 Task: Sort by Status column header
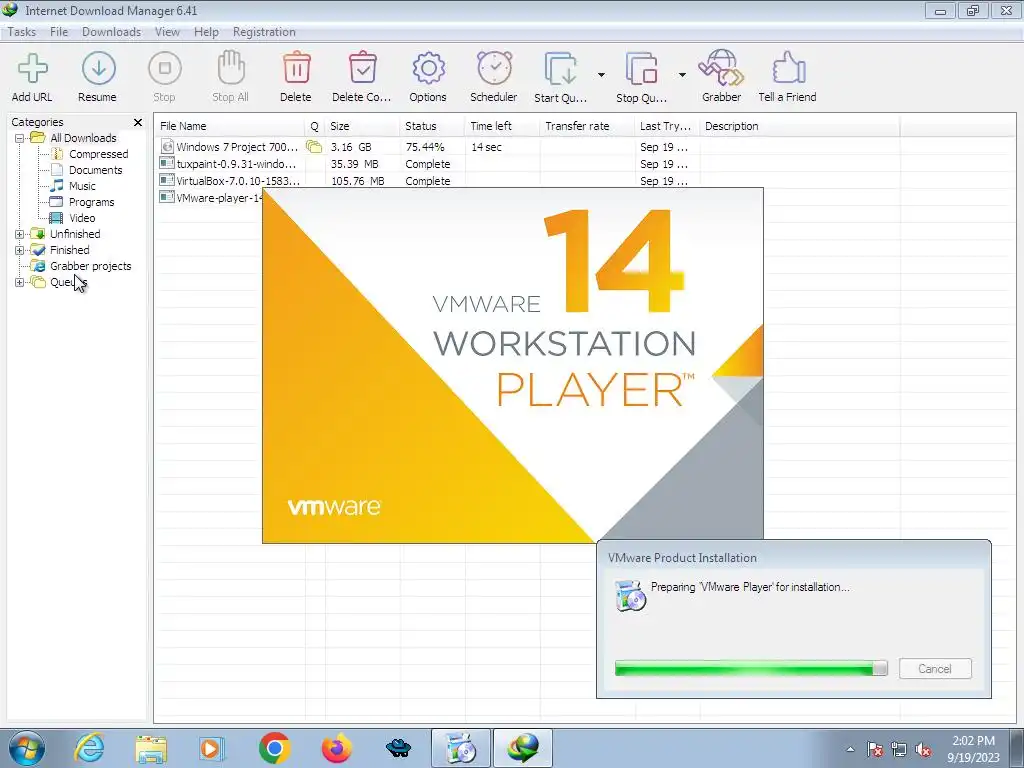coord(432,126)
